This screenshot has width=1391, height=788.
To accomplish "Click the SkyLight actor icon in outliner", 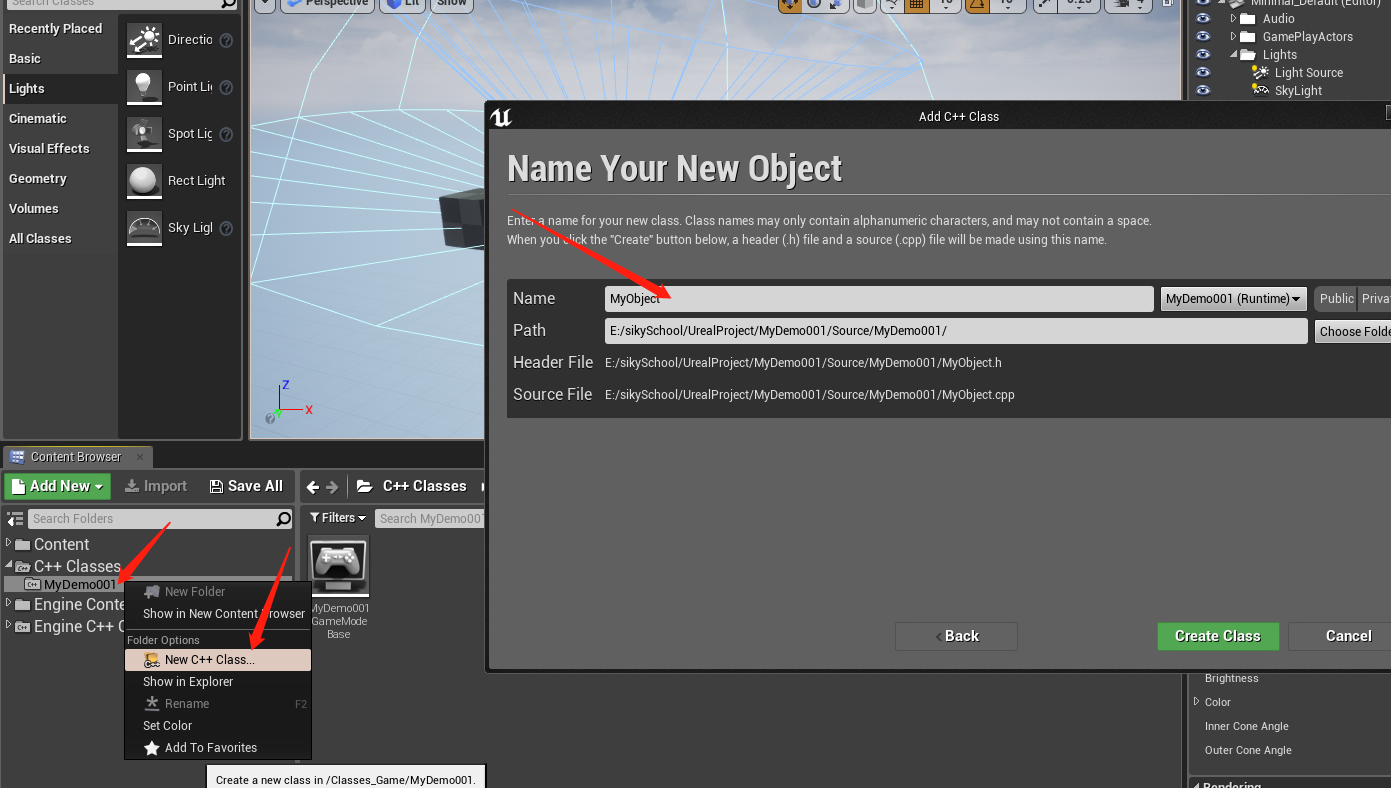I will coord(1261,91).
